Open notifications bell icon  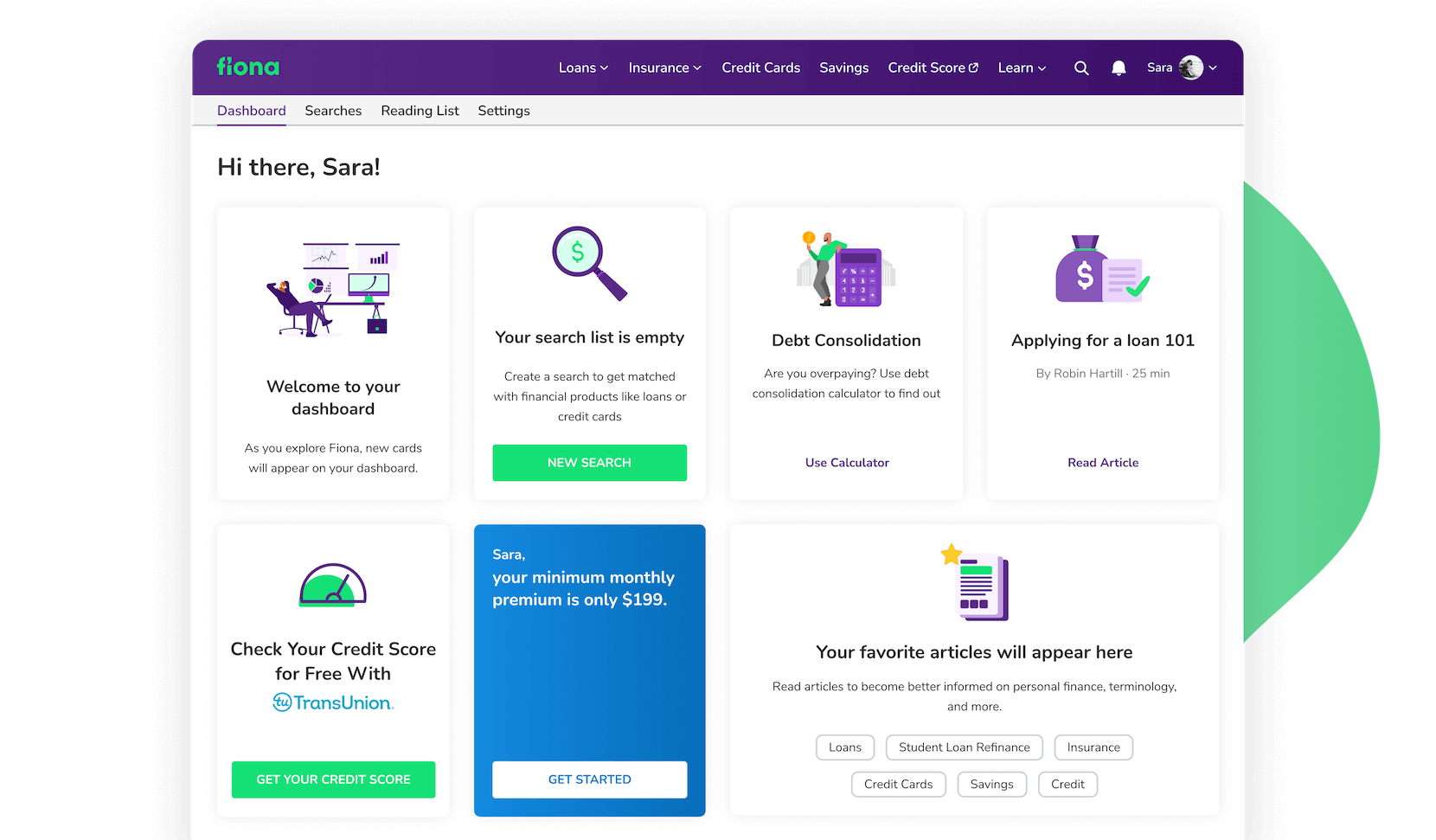1119,68
